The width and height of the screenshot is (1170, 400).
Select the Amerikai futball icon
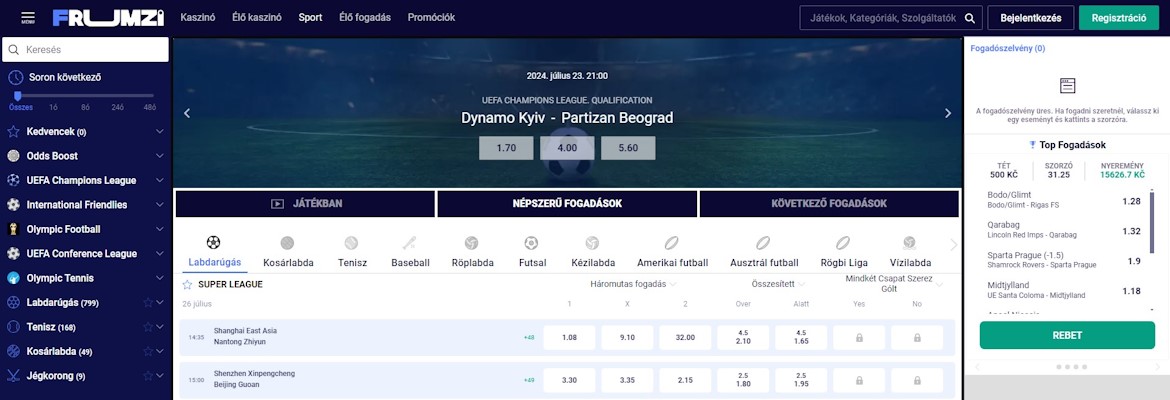672,243
